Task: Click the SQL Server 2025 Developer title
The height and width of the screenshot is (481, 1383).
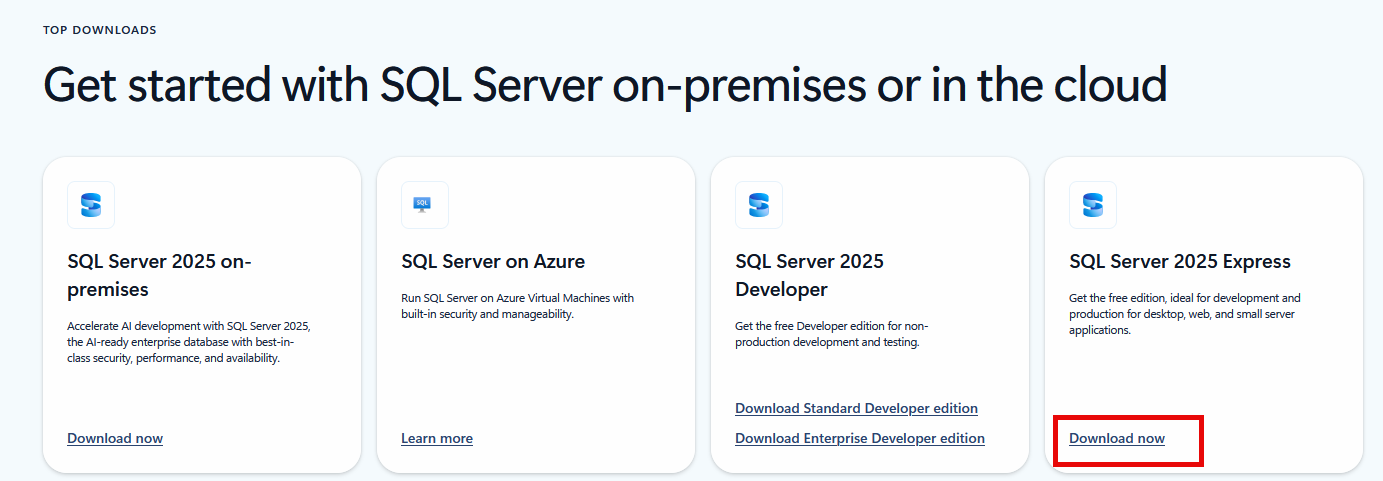Action: click(809, 275)
